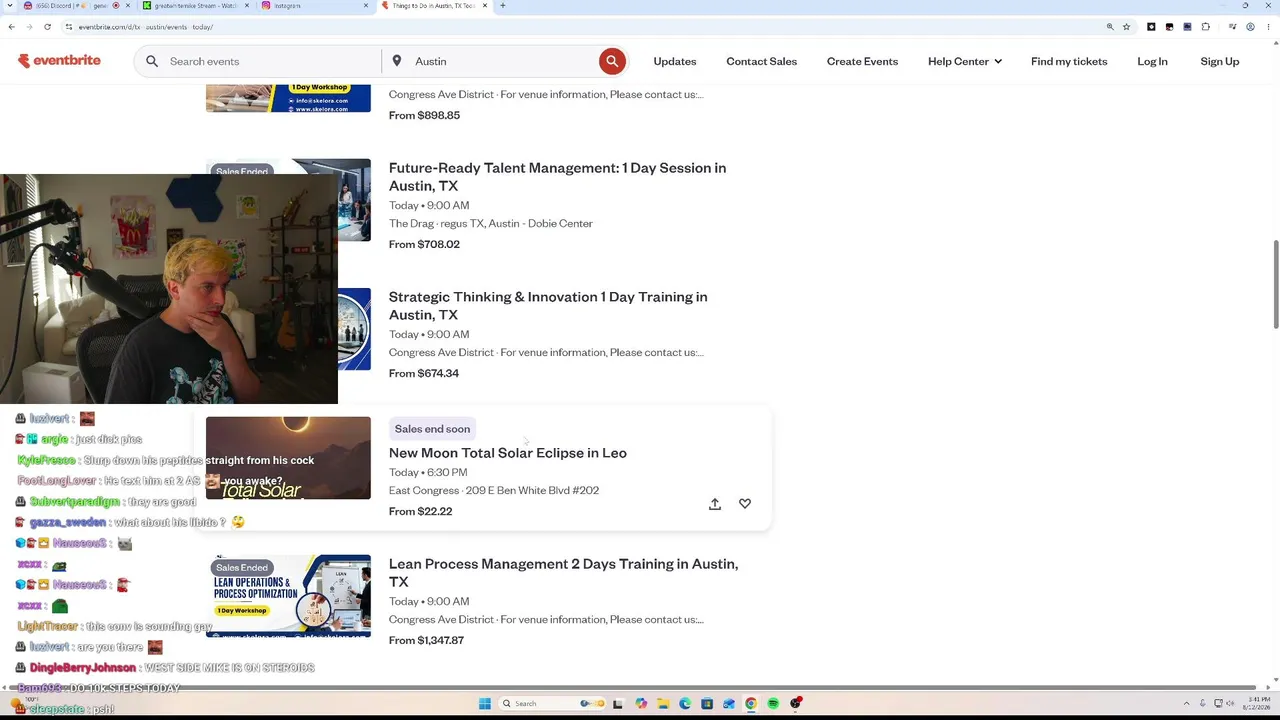Image resolution: width=1280 pixels, height=720 pixels.
Task: Click the red search magnifier button
Action: tap(612, 61)
